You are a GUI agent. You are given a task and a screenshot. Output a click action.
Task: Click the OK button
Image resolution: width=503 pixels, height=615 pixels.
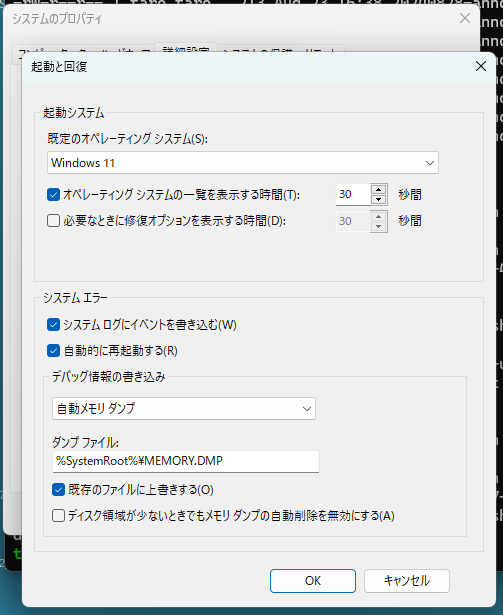313,581
